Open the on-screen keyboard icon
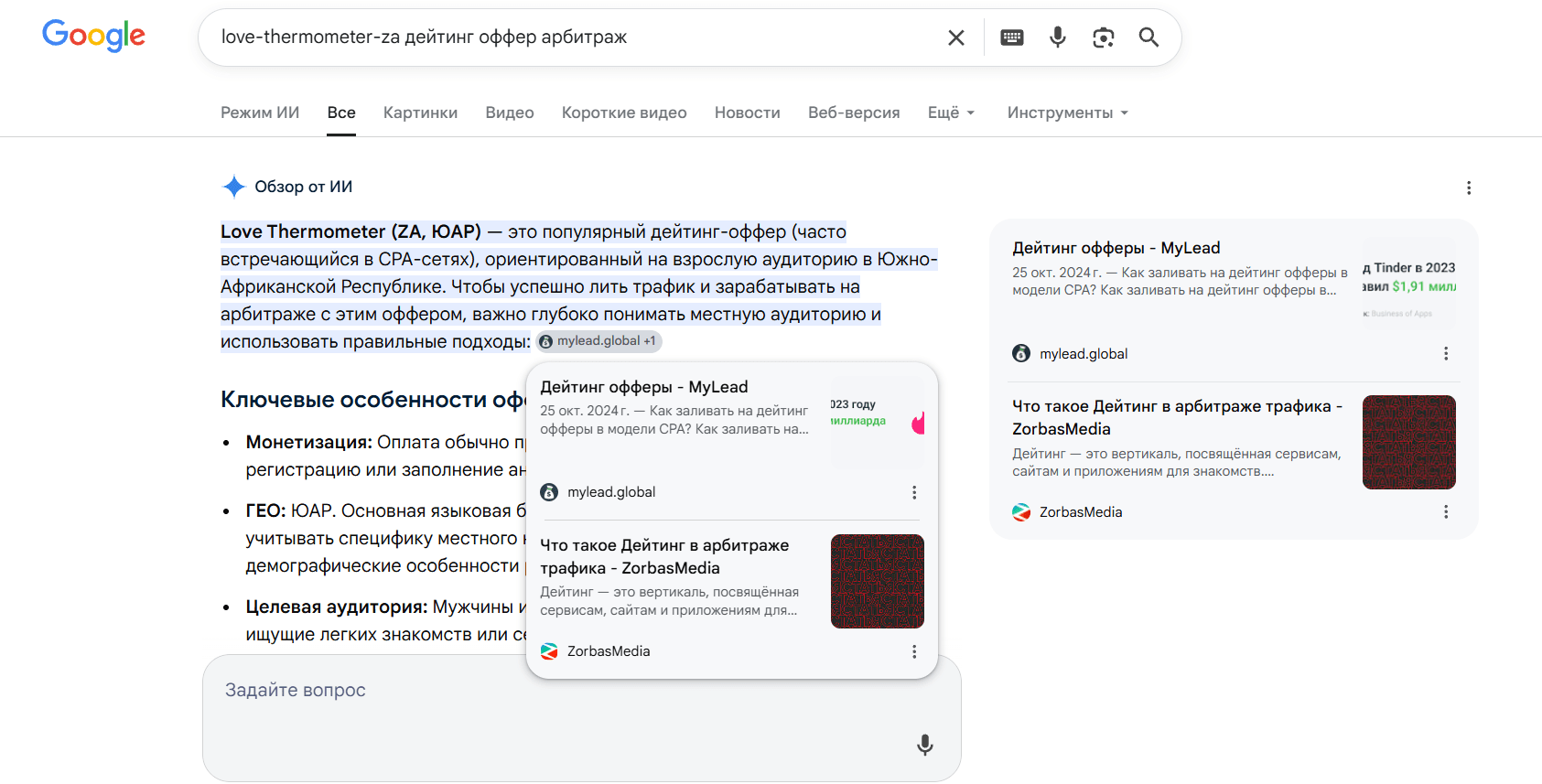The width and height of the screenshot is (1542, 784). (x=1012, y=38)
